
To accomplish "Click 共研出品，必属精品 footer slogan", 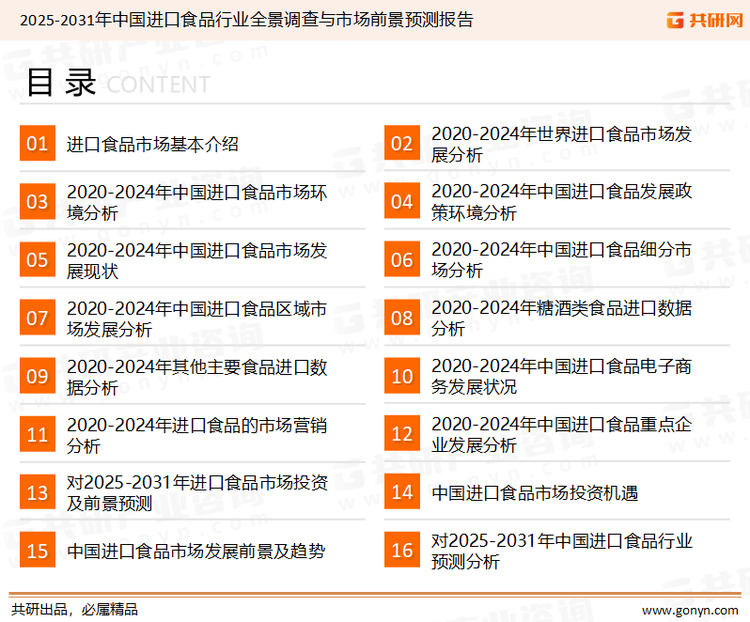I will tap(75, 608).
